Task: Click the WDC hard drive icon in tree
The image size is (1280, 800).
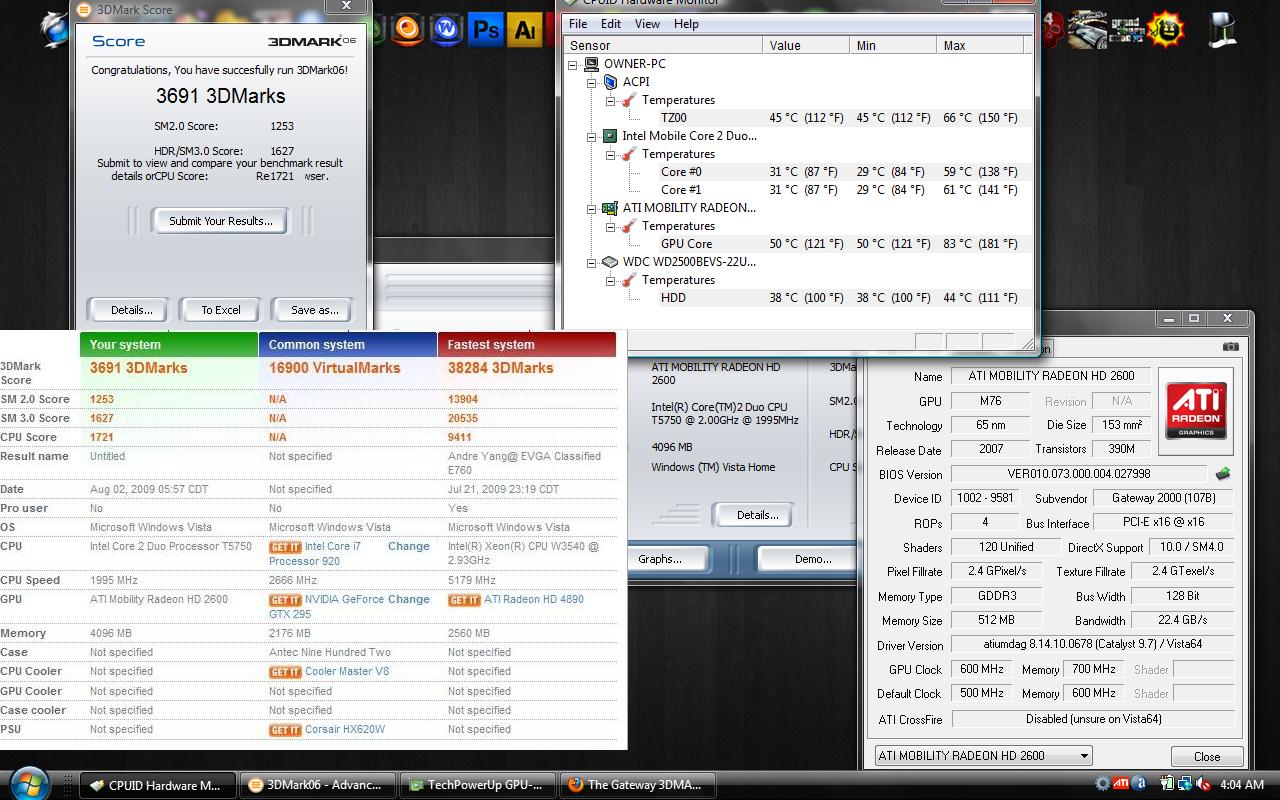Action: pos(610,262)
